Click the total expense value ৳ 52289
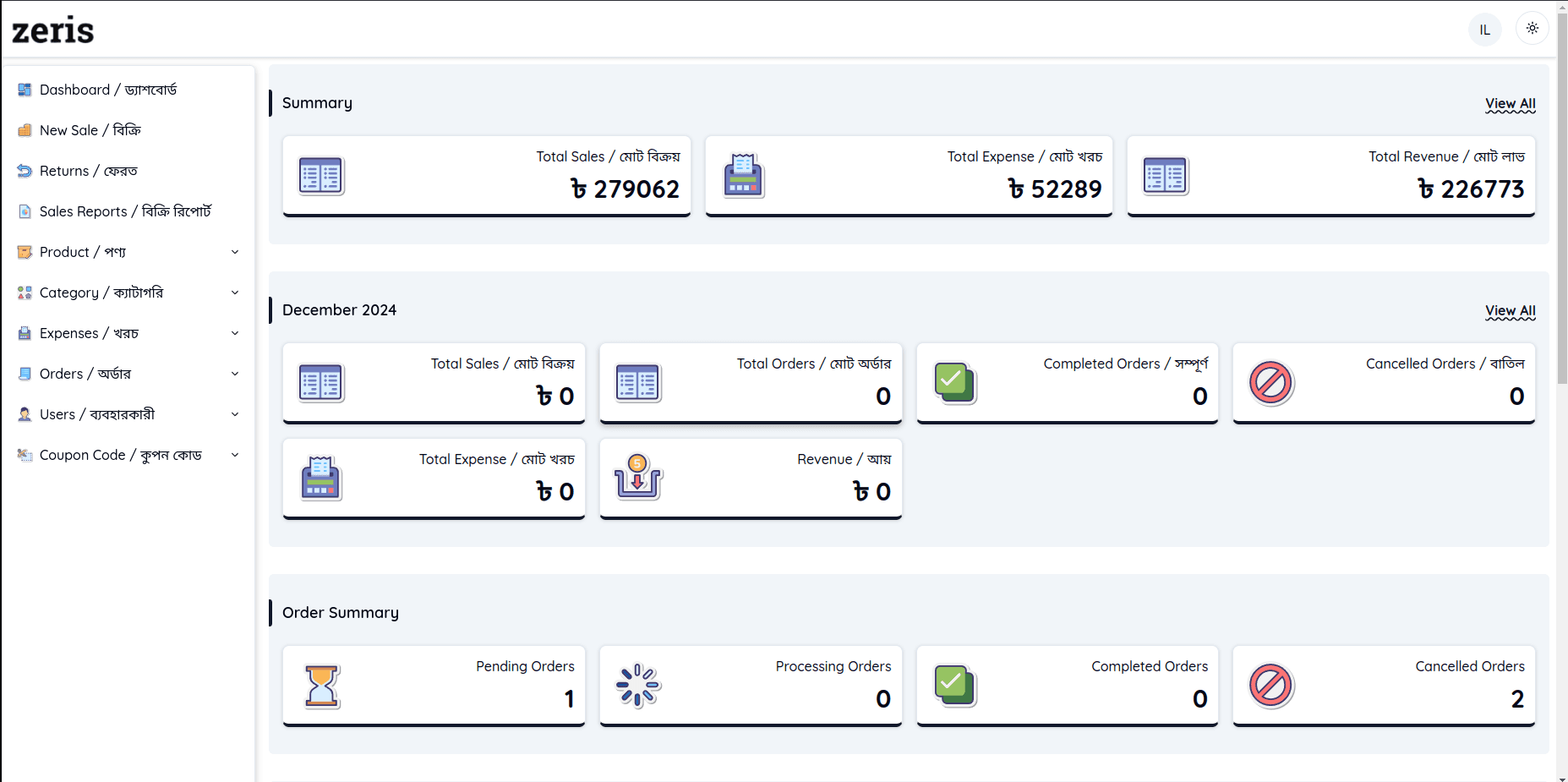The width and height of the screenshot is (1568, 782). pos(1055,189)
